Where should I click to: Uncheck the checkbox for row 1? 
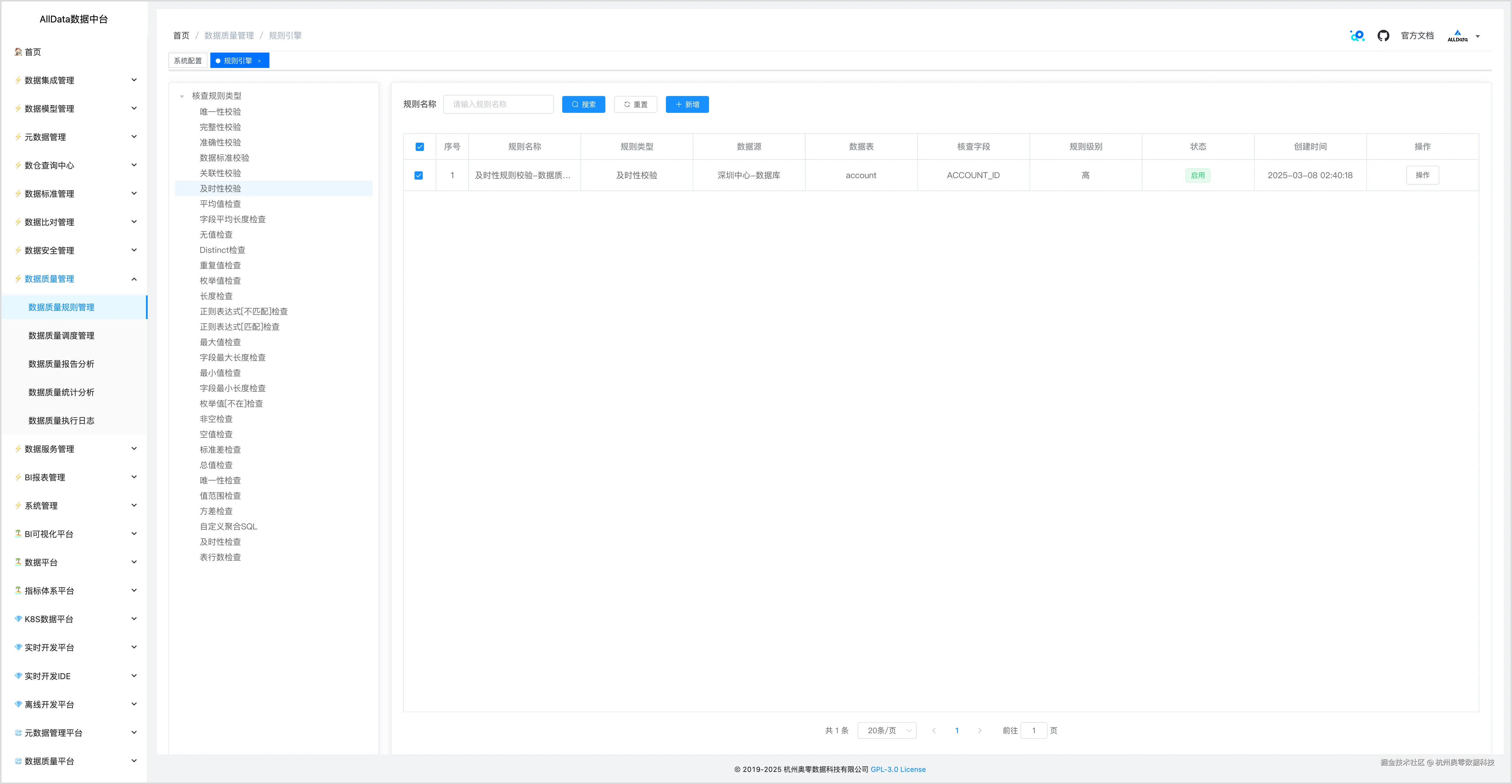point(419,175)
